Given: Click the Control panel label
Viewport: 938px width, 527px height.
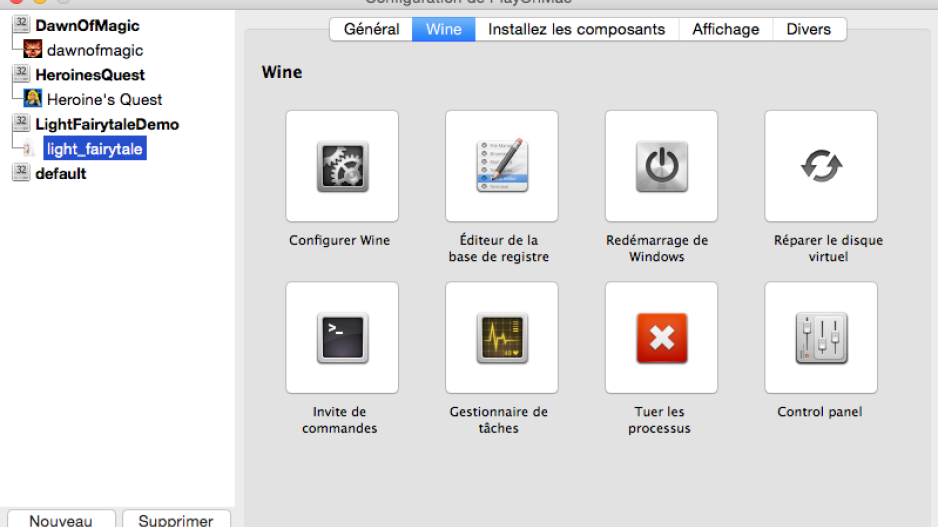Looking at the screenshot, I should (x=820, y=412).
